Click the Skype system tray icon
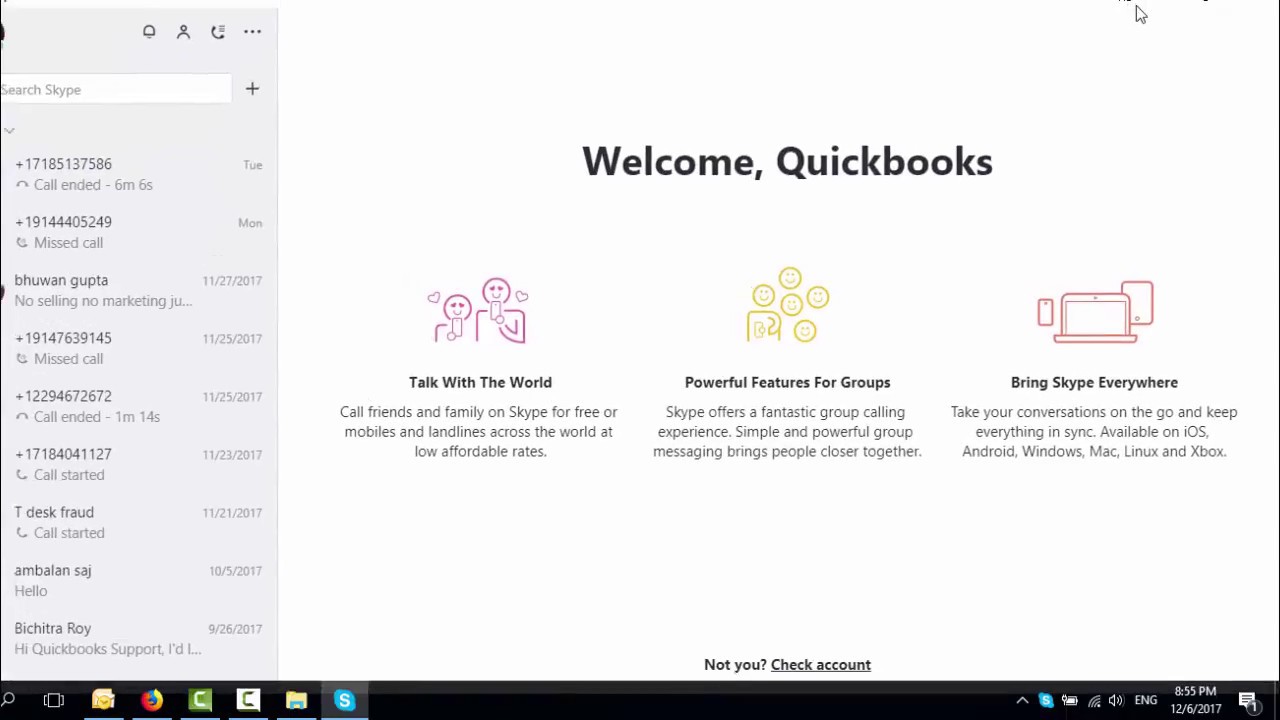 [x=1046, y=701]
